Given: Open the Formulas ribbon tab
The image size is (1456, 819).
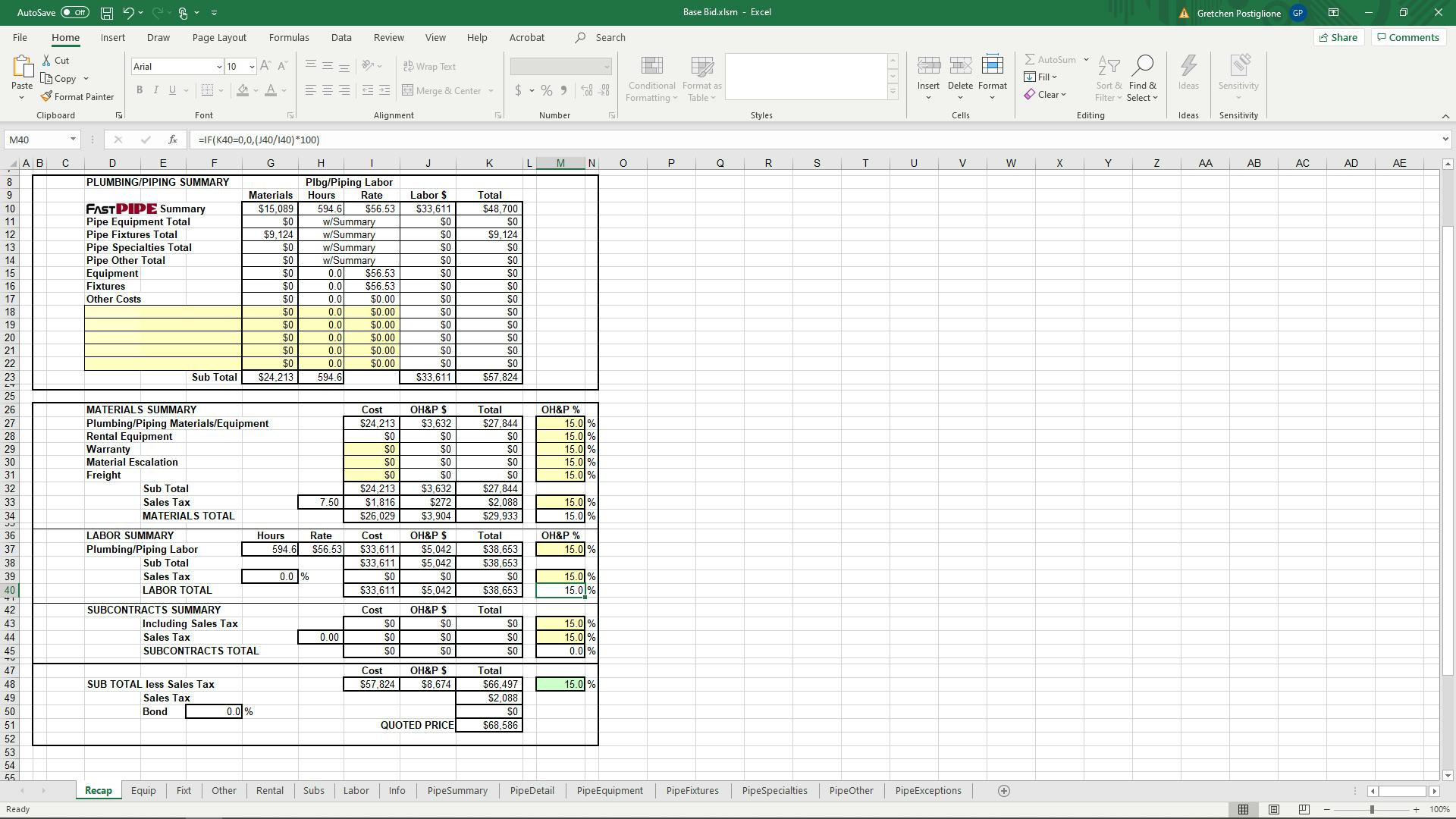Looking at the screenshot, I should [x=289, y=37].
